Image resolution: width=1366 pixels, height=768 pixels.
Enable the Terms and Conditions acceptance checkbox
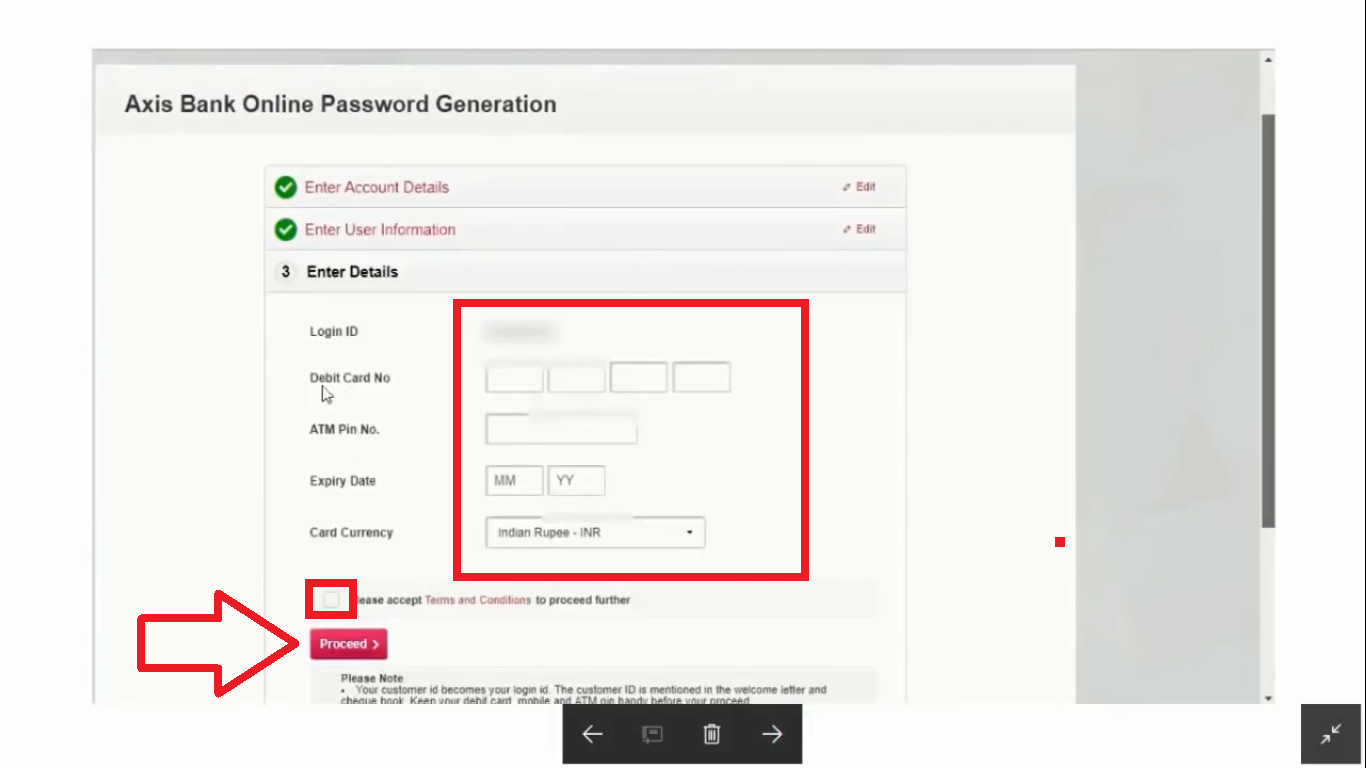[330, 599]
